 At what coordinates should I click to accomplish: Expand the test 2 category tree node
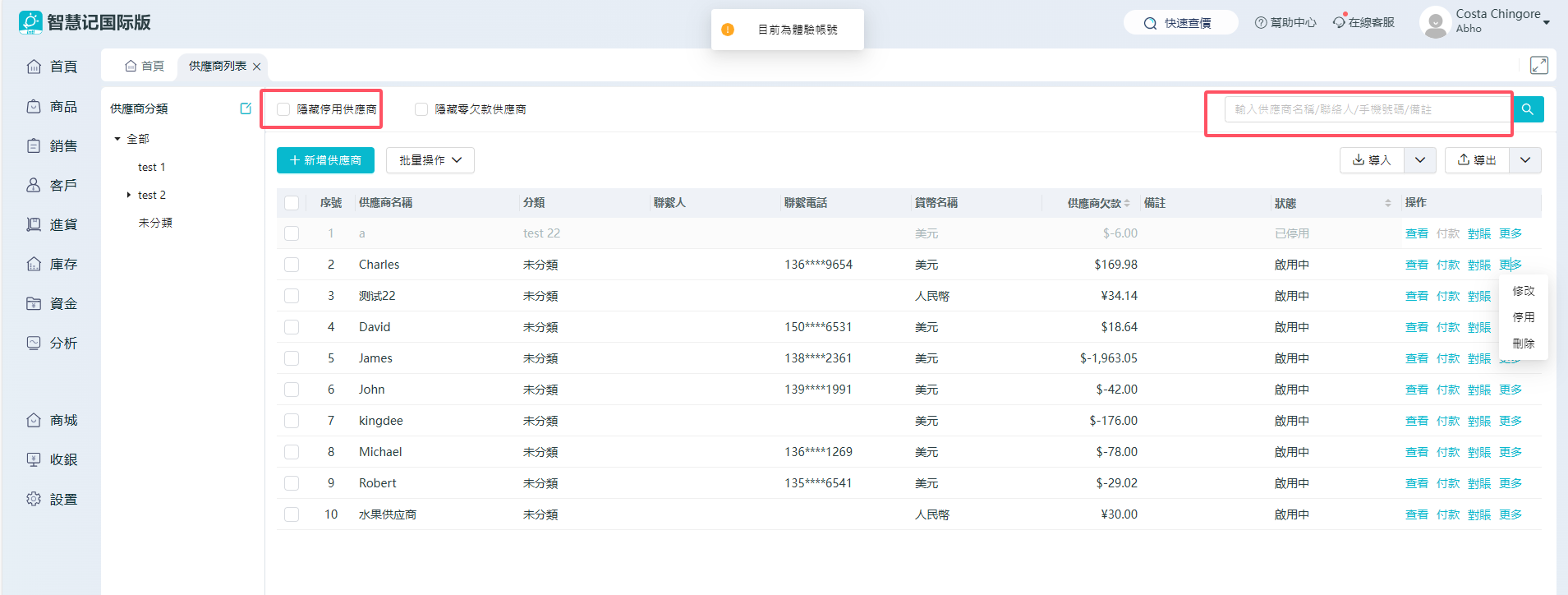(129, 195)
